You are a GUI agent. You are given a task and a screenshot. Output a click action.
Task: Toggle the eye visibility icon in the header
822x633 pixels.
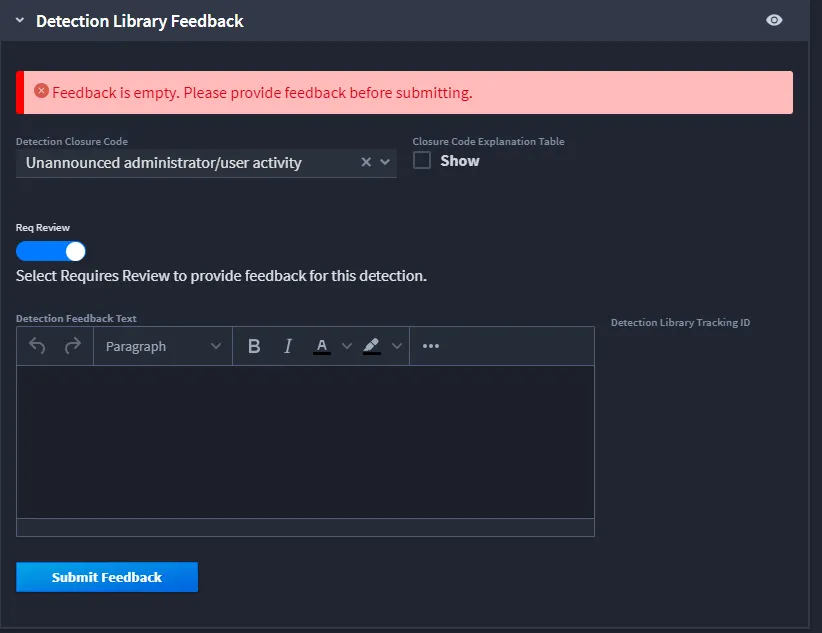(x=774, y=20)
